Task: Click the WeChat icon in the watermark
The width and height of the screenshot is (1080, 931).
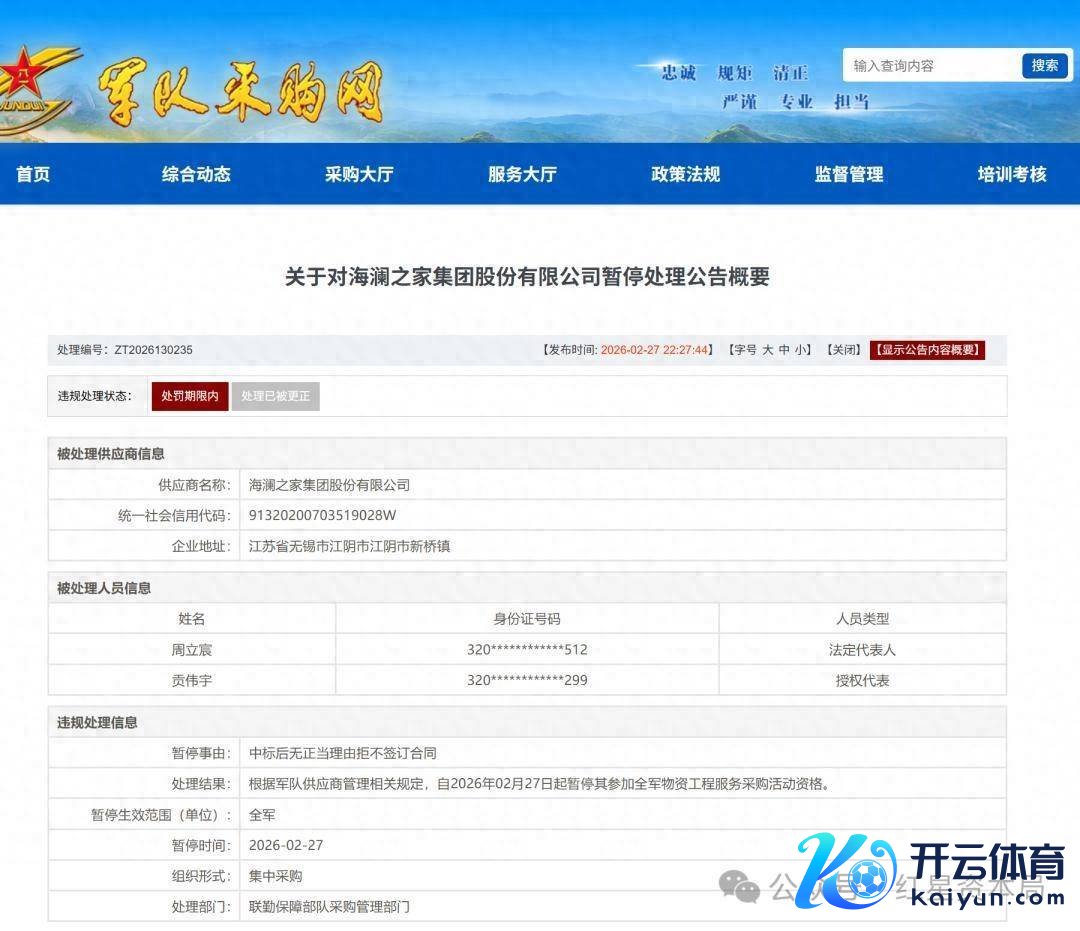Action: coord(741,886)
